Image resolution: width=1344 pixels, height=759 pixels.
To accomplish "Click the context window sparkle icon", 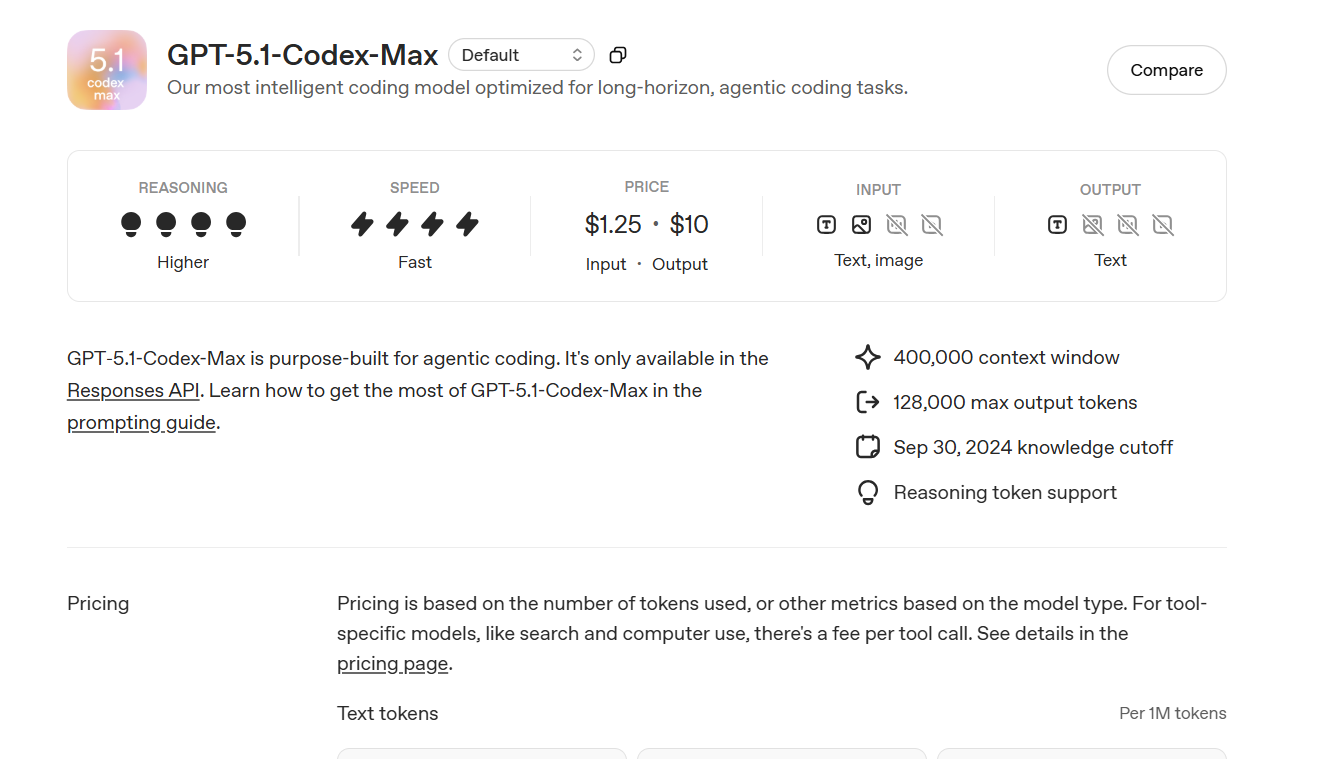I will [x=867, y=356].
